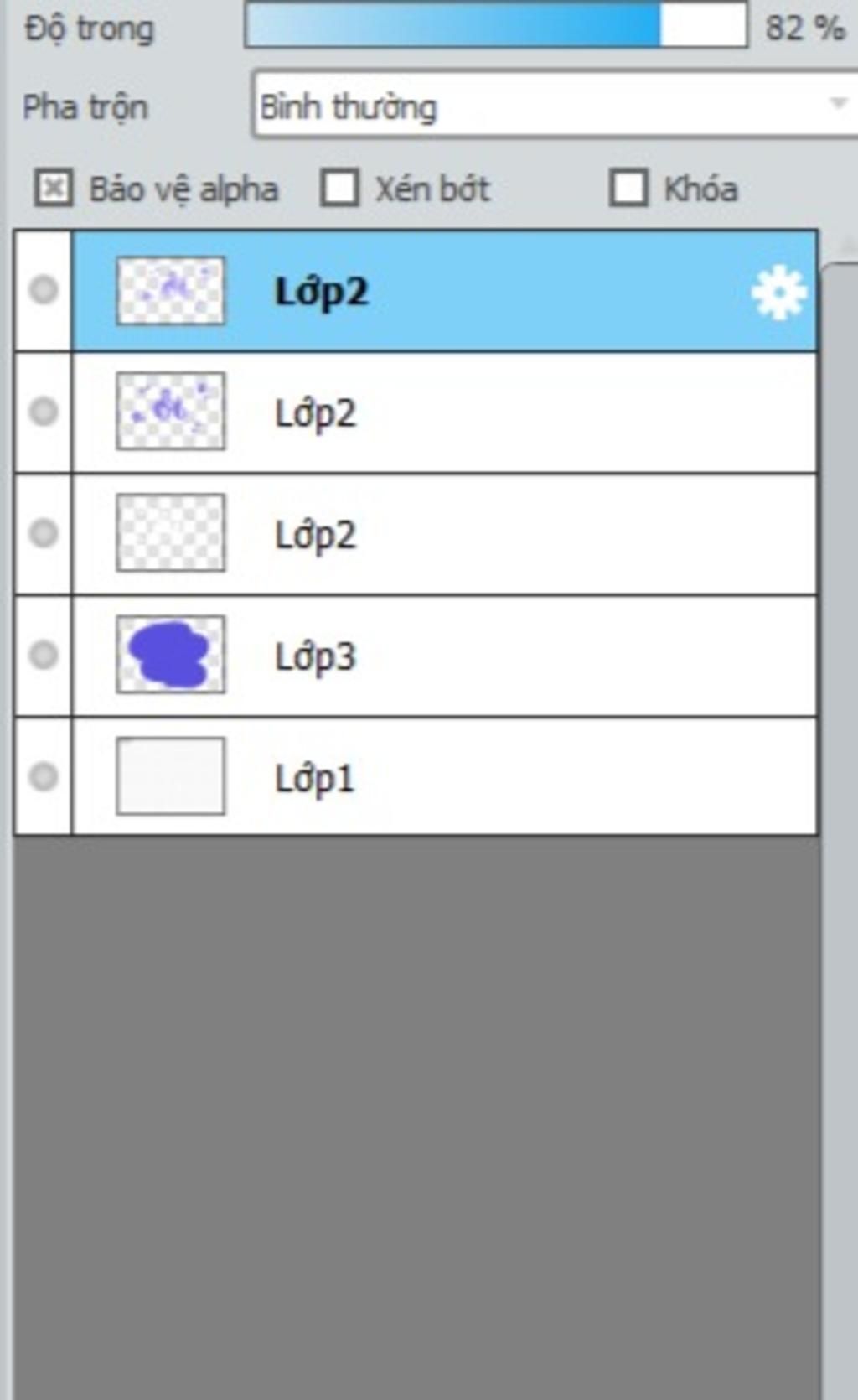
Task: Hide the Lớp1 layer via visibility dot
Action: 44,776
